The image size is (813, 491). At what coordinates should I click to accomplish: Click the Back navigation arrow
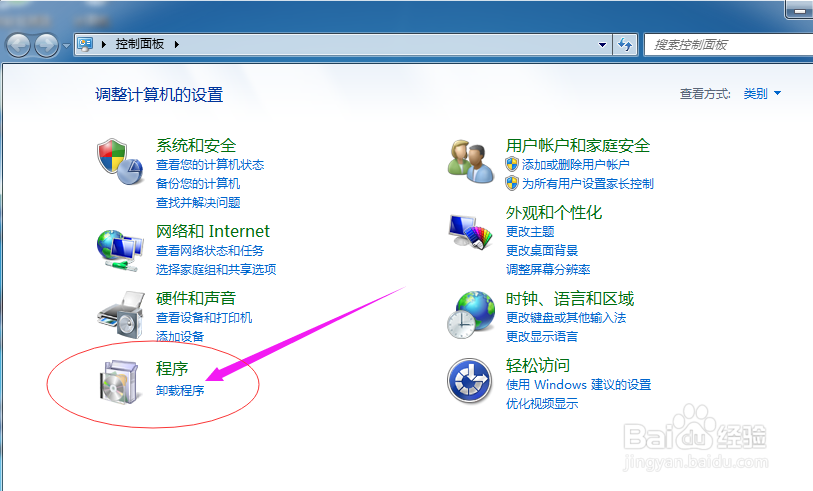(x=18, y=45)
